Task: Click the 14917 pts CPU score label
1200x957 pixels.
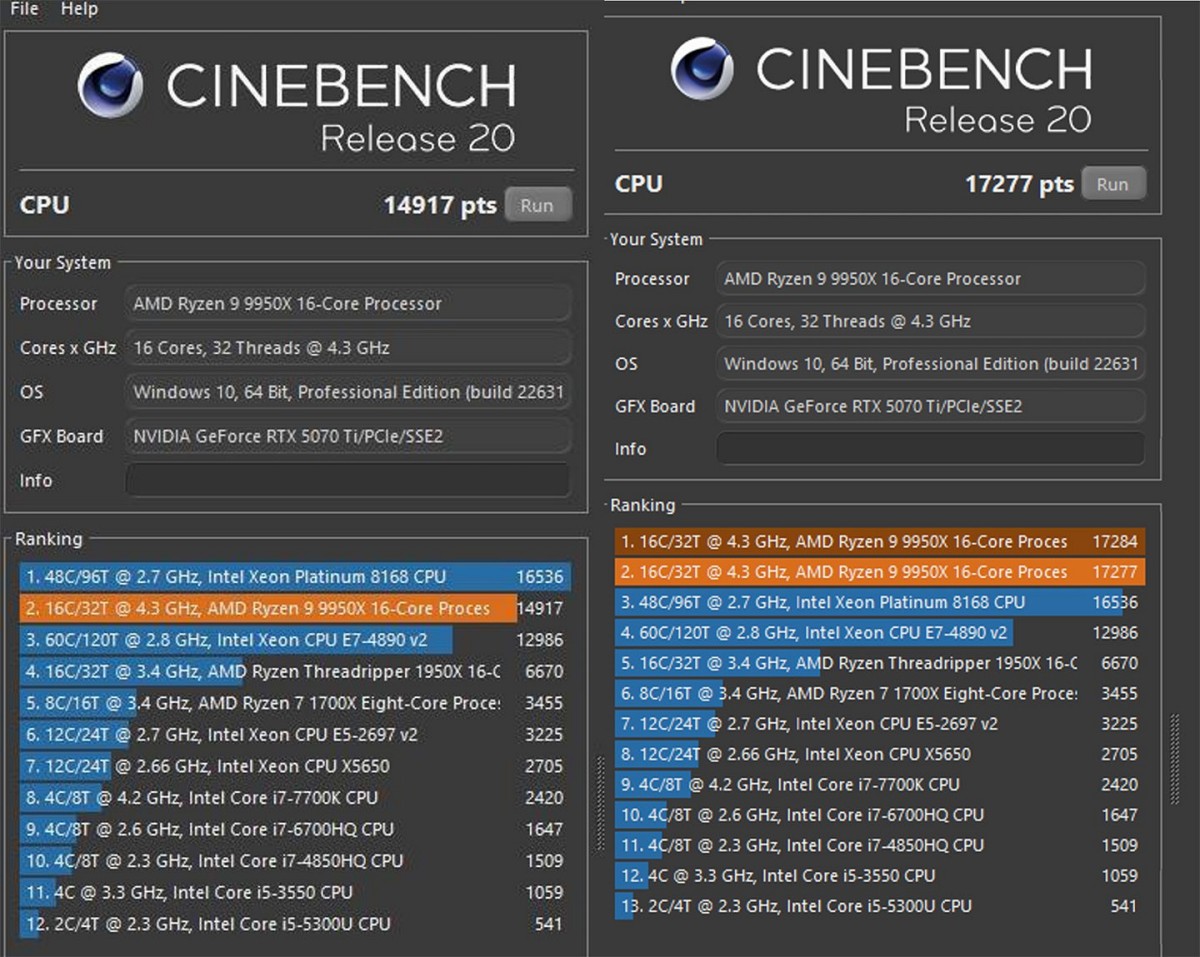Action: (440, 204)
